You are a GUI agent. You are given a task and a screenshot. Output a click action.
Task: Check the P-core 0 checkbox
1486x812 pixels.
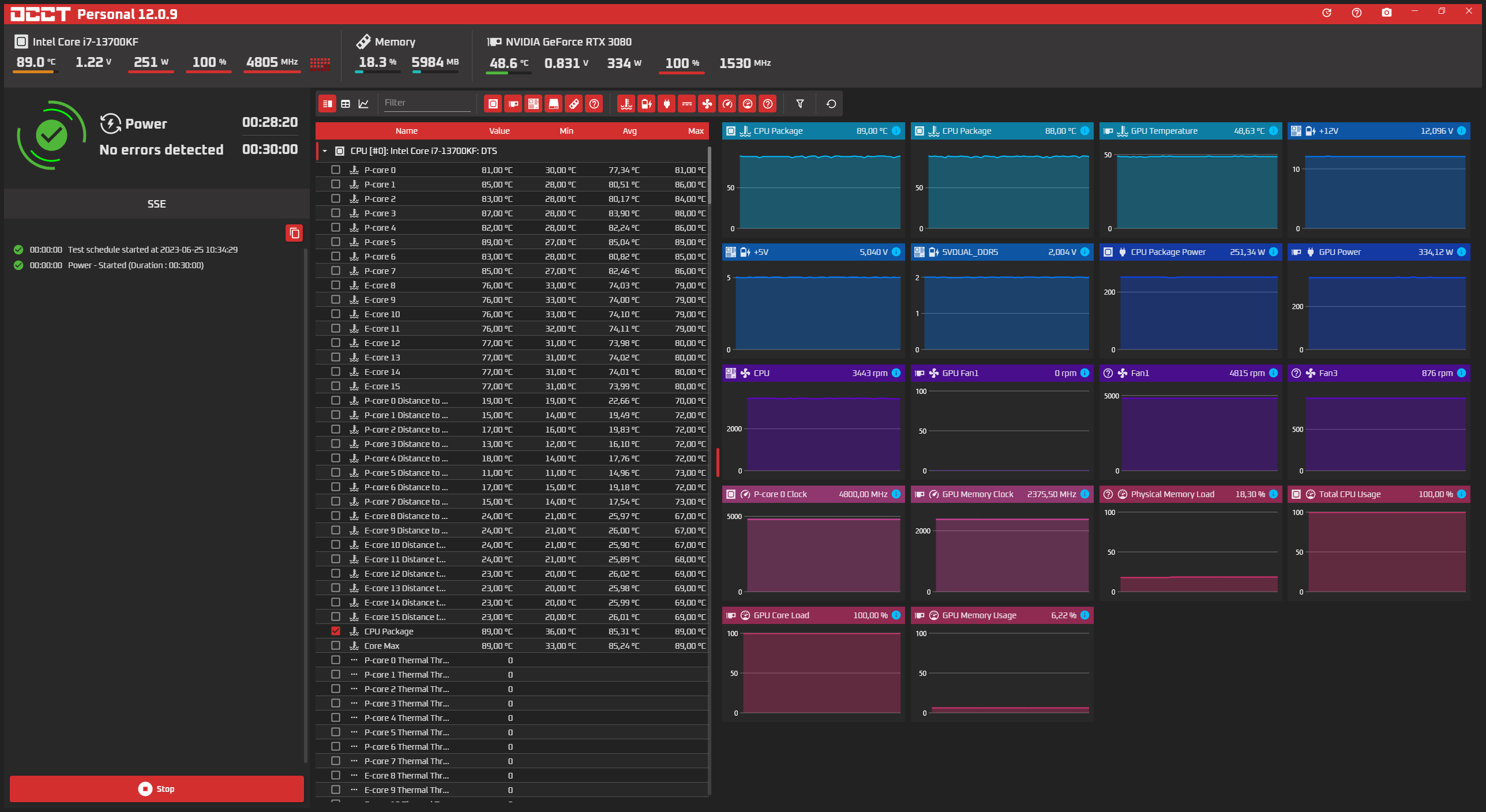click(x=336, y=170)
